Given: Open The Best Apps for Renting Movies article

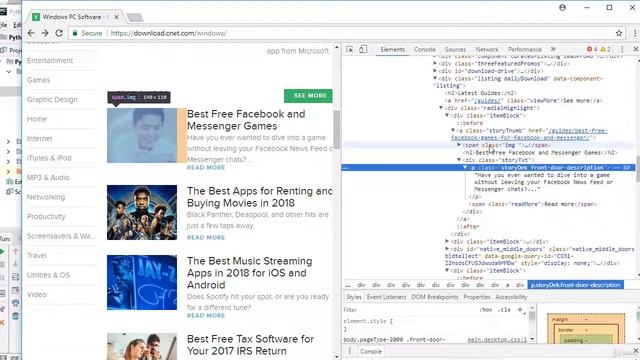Looking at the screenshot, I should pyautogui.click(x=260, y=197).
